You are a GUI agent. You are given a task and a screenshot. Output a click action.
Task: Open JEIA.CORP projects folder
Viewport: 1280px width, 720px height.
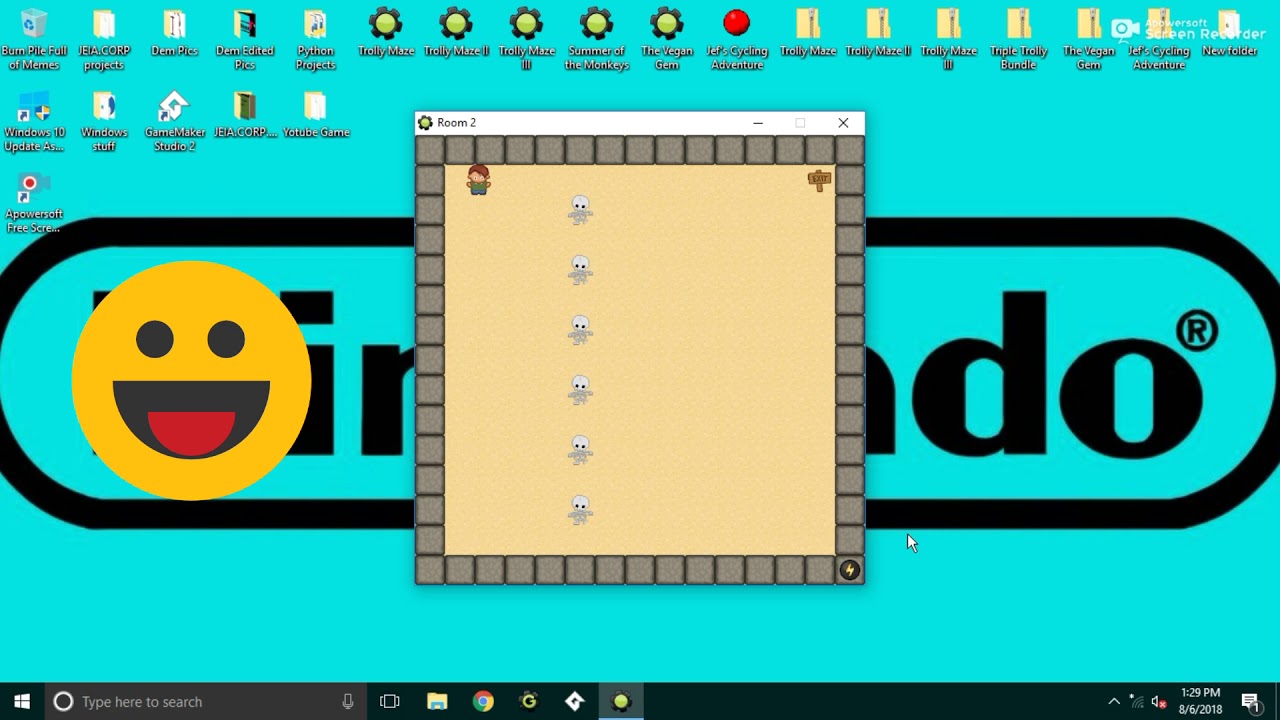(104, 40)
